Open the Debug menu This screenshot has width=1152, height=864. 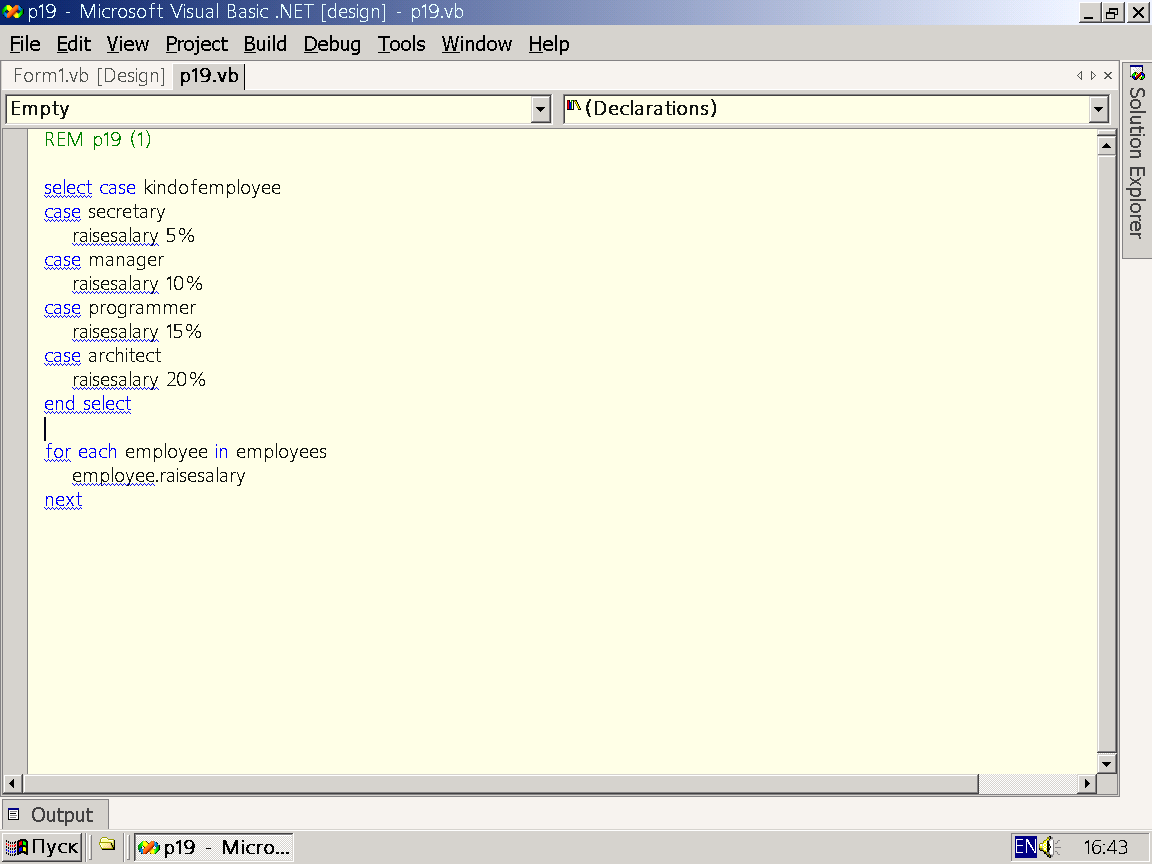click(x=332, y=44)
